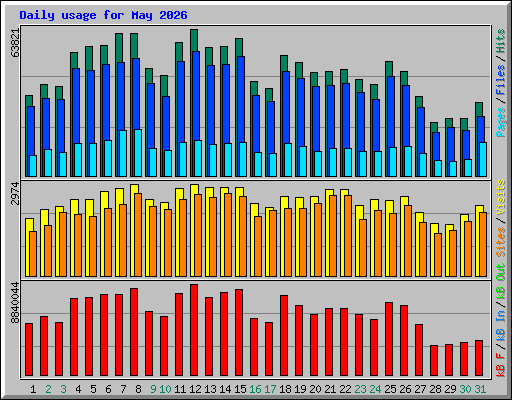Select day 18 on the x-axis

click(285, 389)
